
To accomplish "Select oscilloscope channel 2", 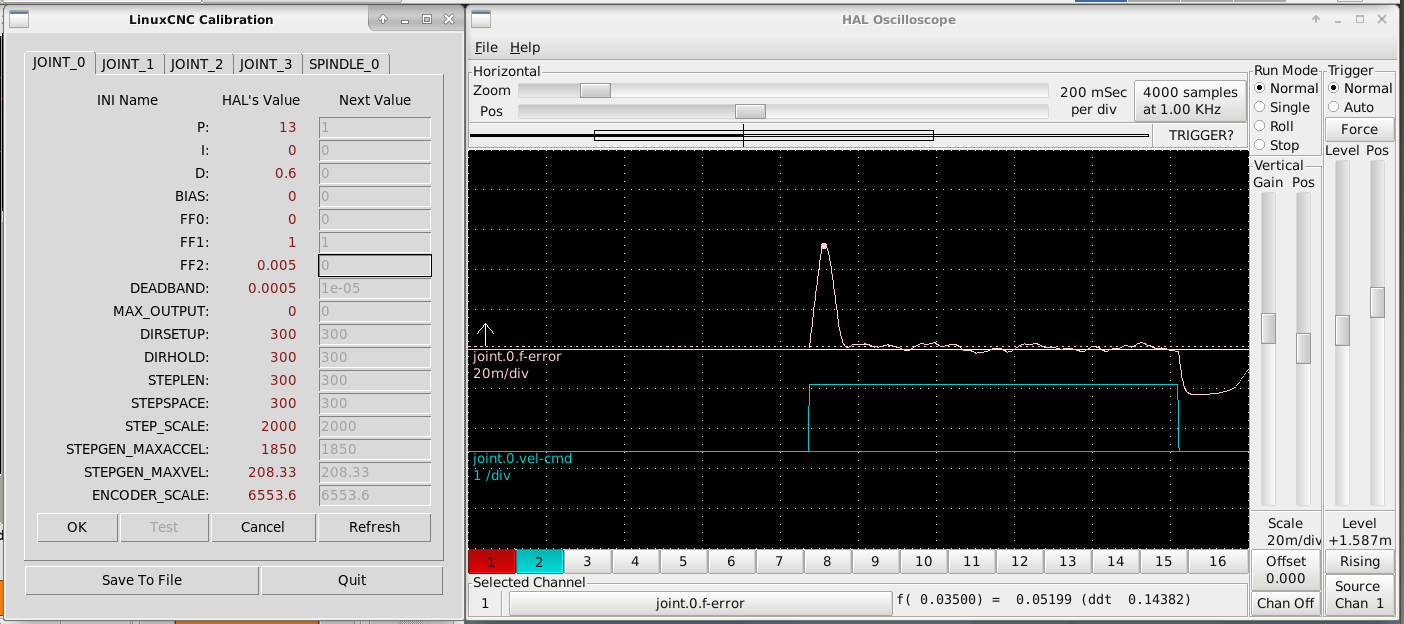I will [539, 561].
